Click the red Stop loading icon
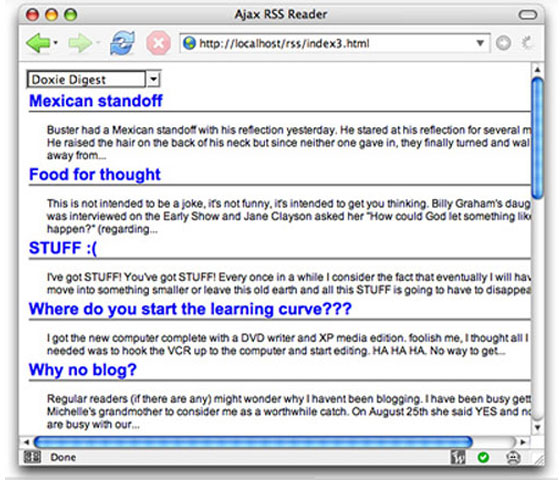This screenshot has height=480, width=560. tap(158, 43)
